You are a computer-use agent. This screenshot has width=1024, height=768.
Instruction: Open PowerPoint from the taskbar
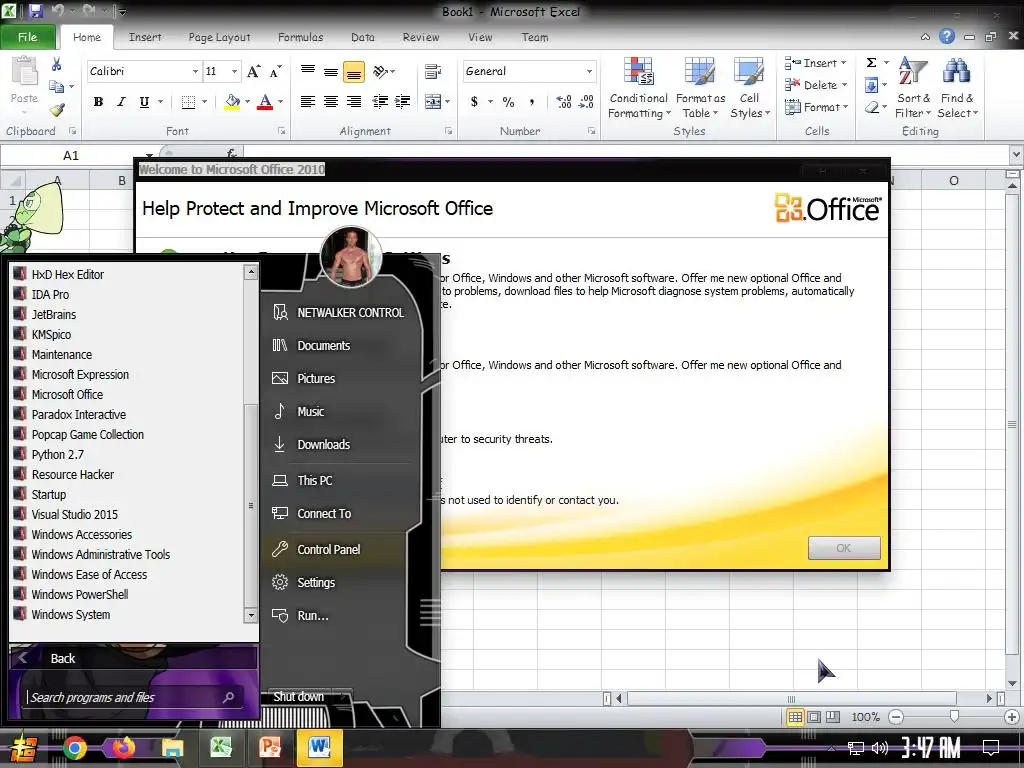click(270, 748)
